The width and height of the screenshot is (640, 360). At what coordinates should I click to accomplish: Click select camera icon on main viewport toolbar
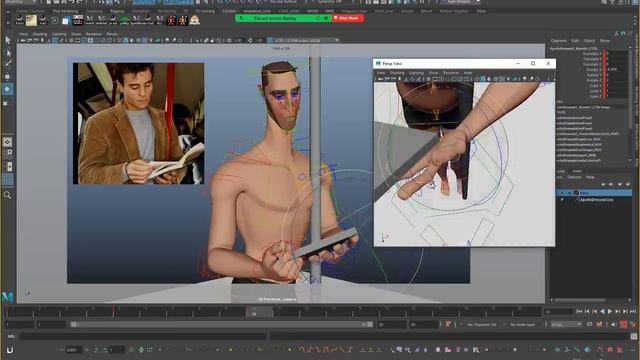tap(23, 40)
